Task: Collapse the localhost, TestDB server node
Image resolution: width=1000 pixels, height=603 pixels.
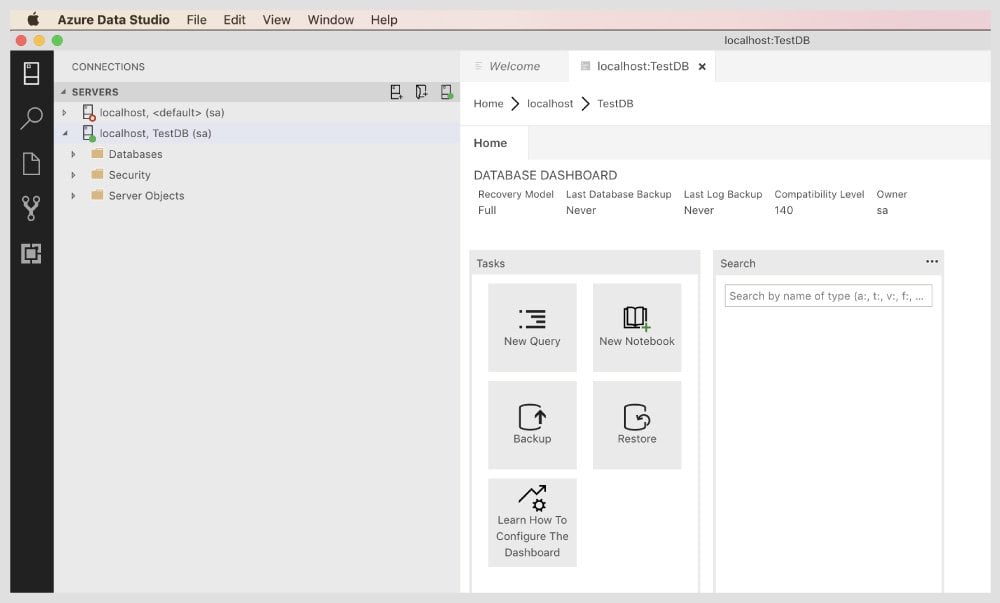Action: pyautogui.click(x=65, y=133)
